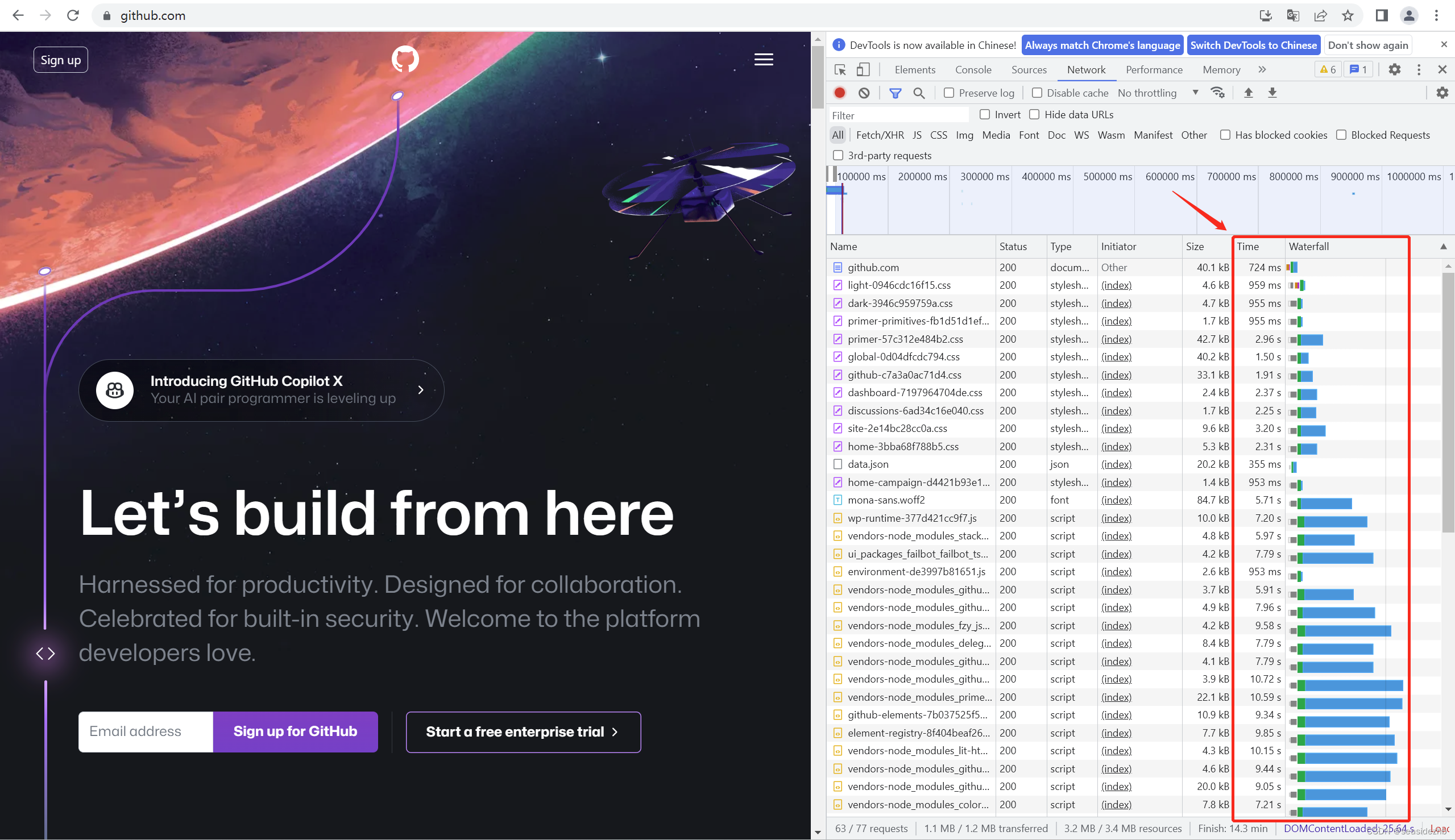Click Export HAR download icon
Screen dimensions: 1455x840
pyautogui.click(x=1272, y=93)
